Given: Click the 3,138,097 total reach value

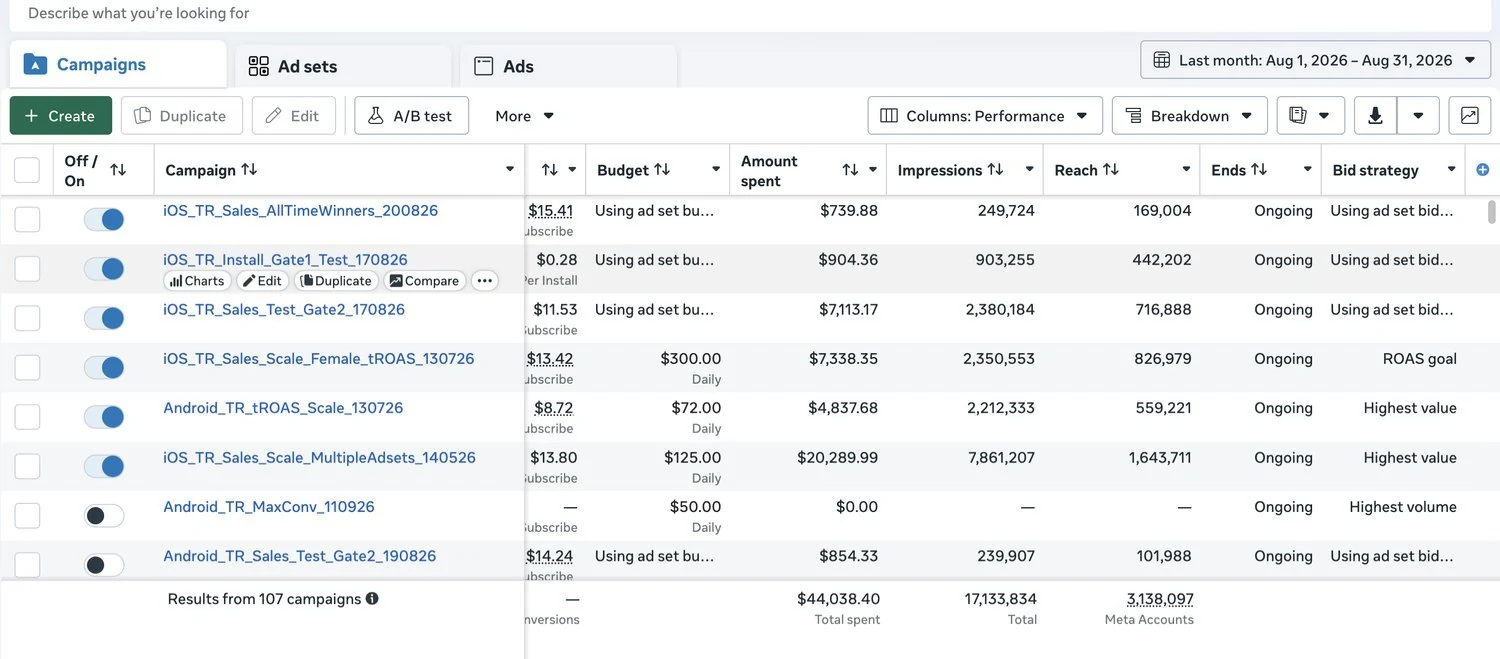Looking at the screenshot, I should pyautogui.click(x=1160, y=599).
